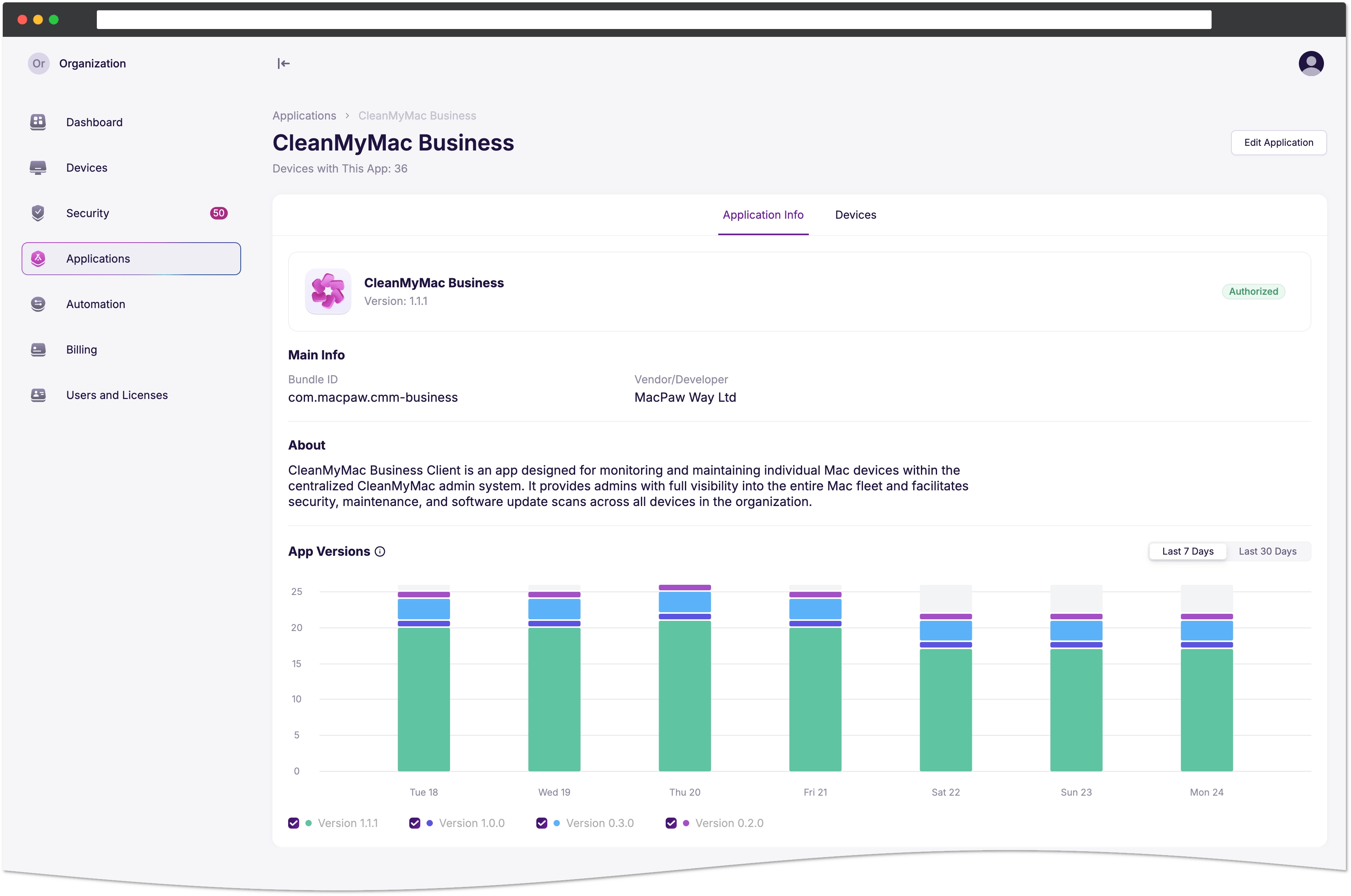
Task: Click the Thu 20 green bar segment
Action: pyautogui.click(x=685, y=695)
